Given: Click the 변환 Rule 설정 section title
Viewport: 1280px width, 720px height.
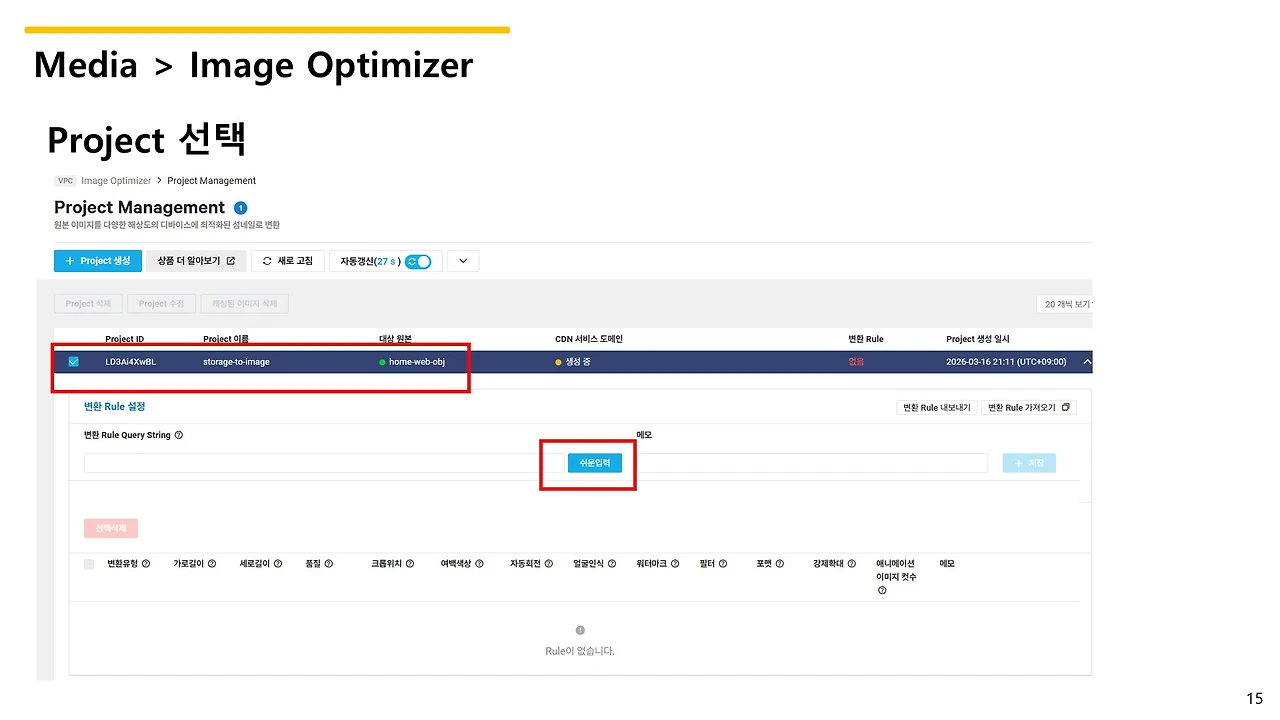Looking at the screenshot, I should 115,406.
